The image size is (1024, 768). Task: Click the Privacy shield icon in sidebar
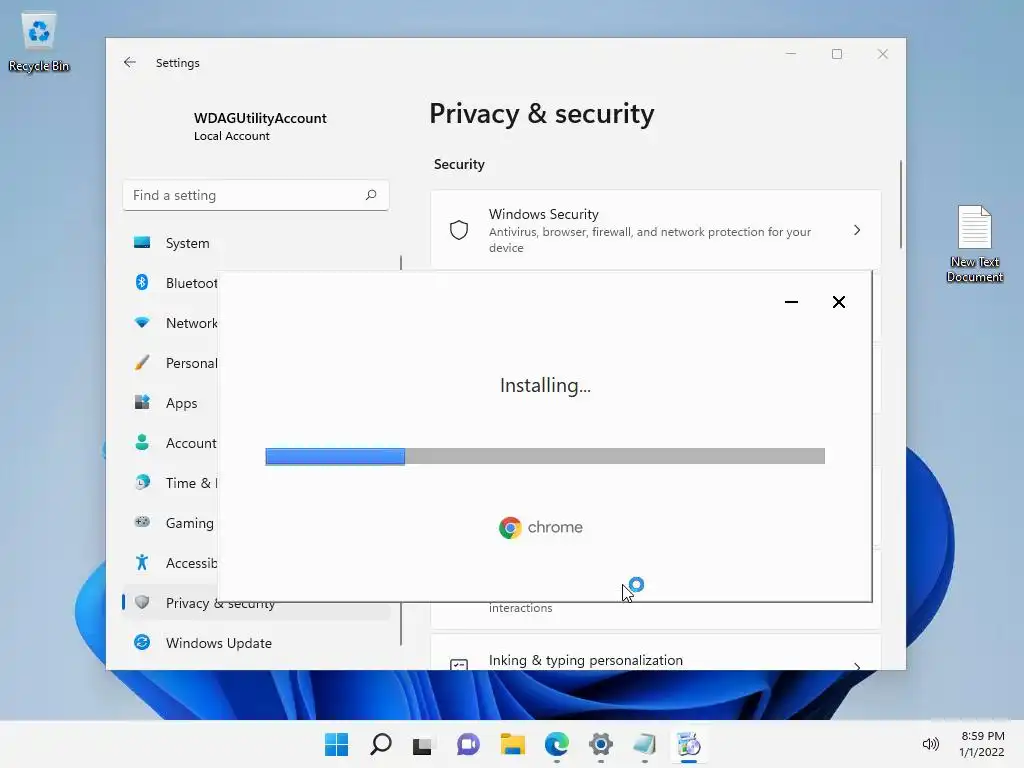[x=142, y=602]
